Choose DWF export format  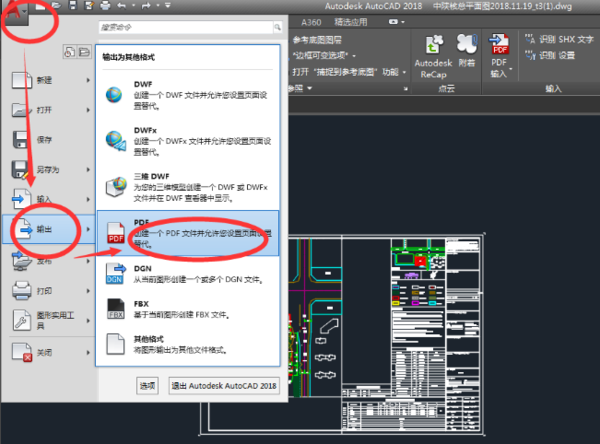pyautogui.click(x=188, y=95)
